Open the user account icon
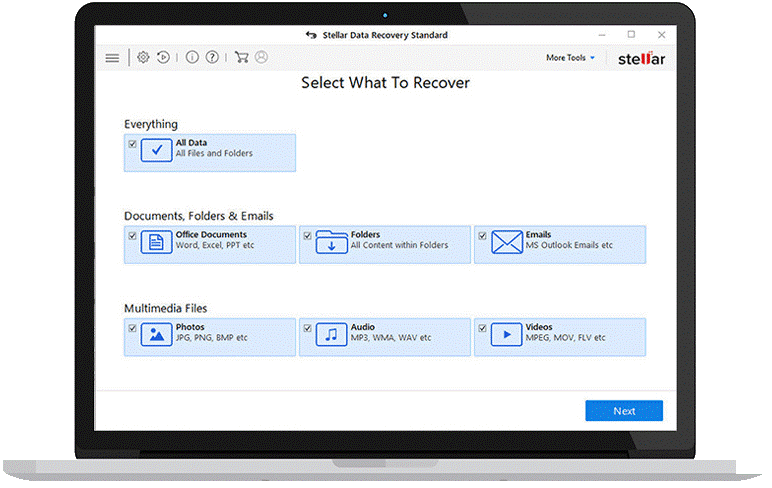 (x=261, y=58)
